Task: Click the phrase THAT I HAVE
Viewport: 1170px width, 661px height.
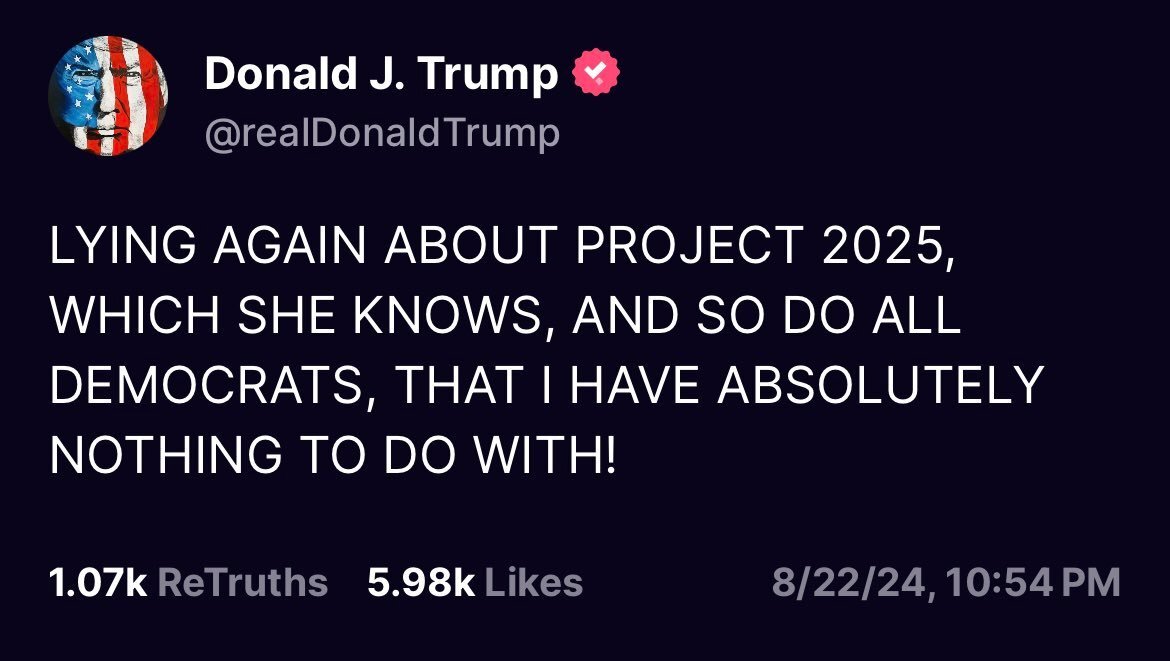Action: coord(534,385)
